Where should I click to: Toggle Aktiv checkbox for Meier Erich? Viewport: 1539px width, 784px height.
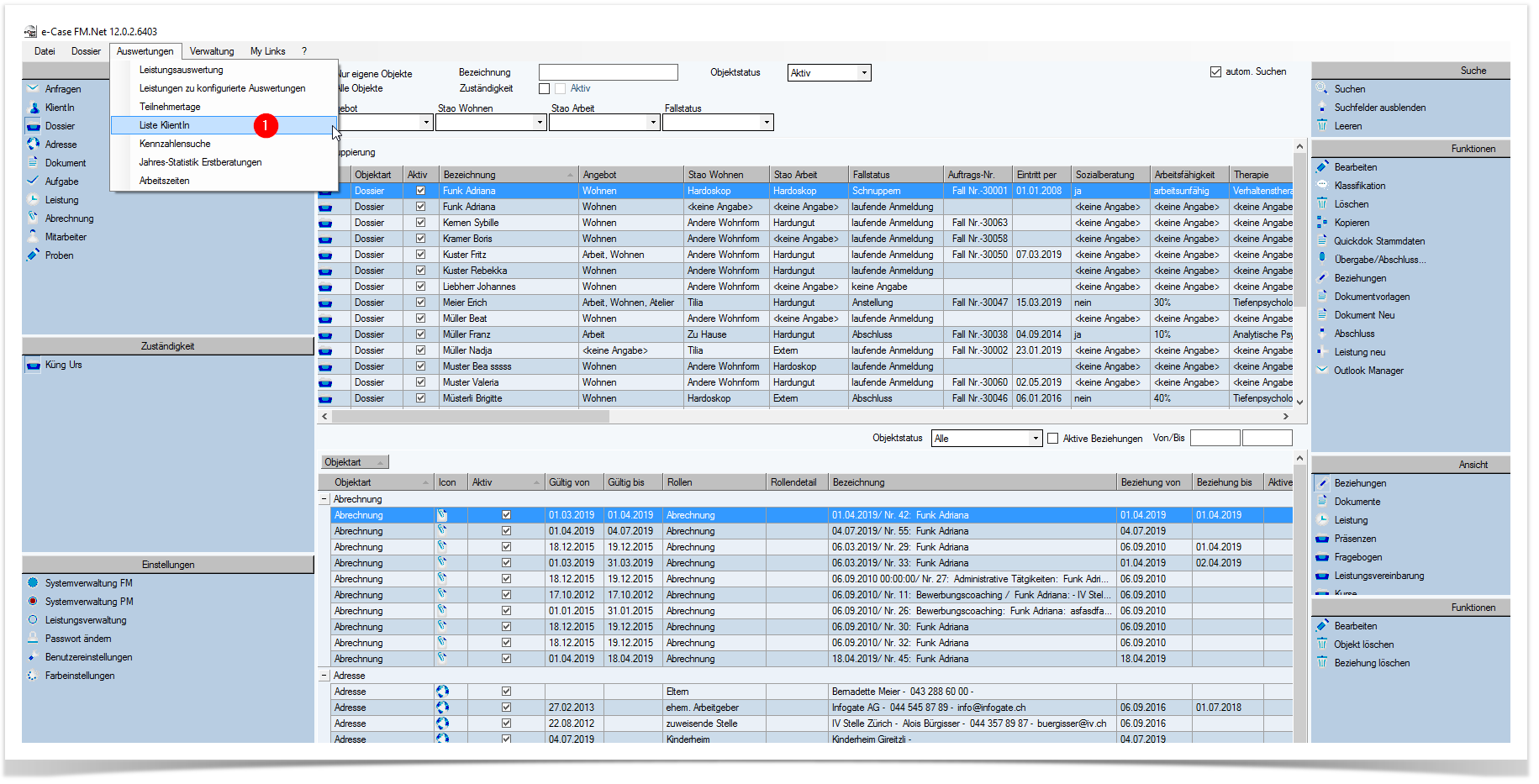coord(420,303)
